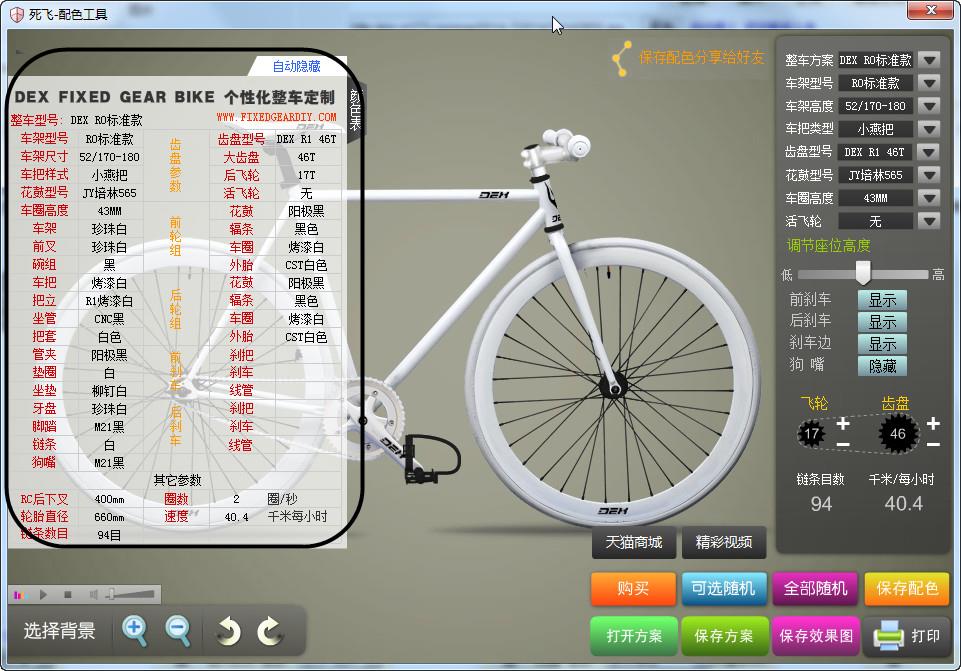
Task: Click the 购买 button
Action: point(633,588)
